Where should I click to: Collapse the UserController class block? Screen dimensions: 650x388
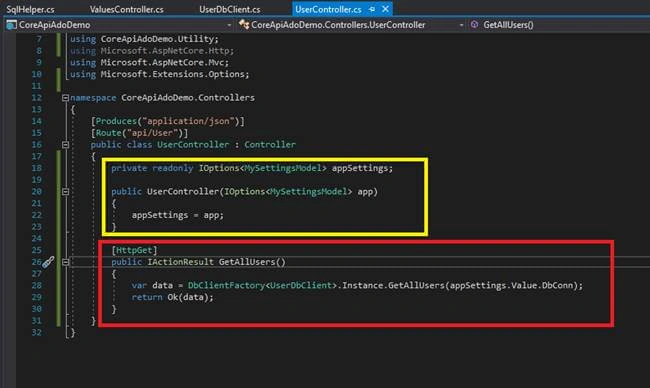point(65,145)
